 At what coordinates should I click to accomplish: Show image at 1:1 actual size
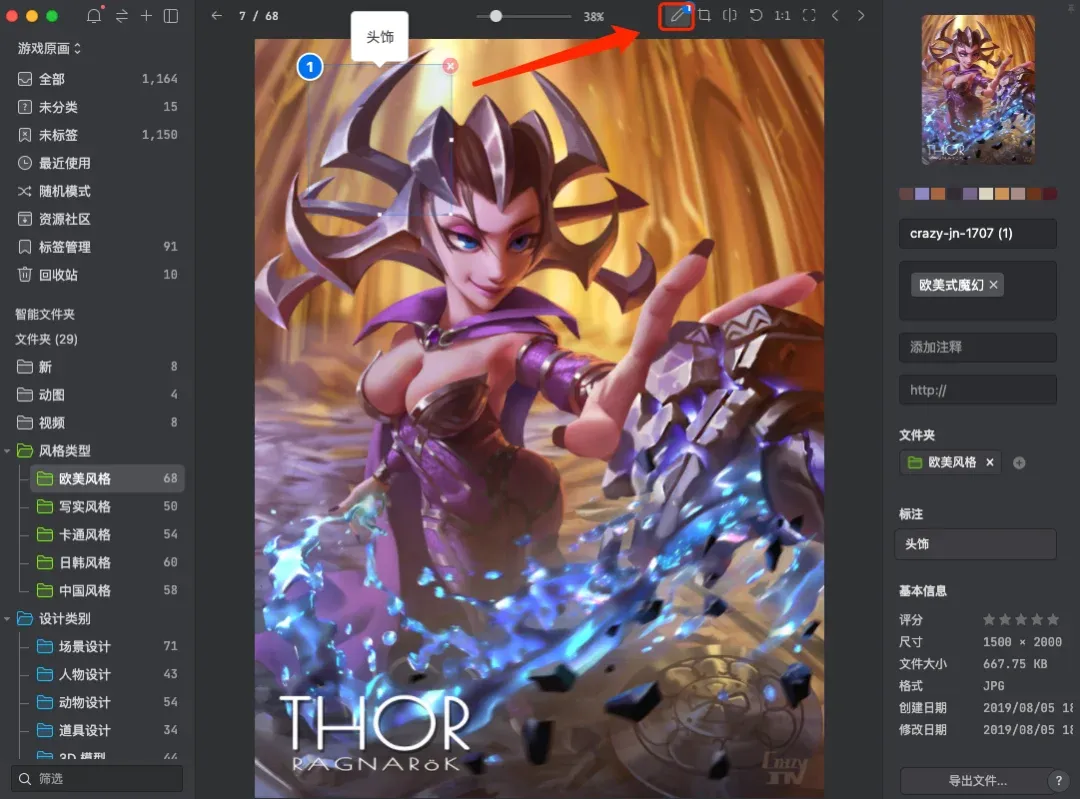(782, 15)
